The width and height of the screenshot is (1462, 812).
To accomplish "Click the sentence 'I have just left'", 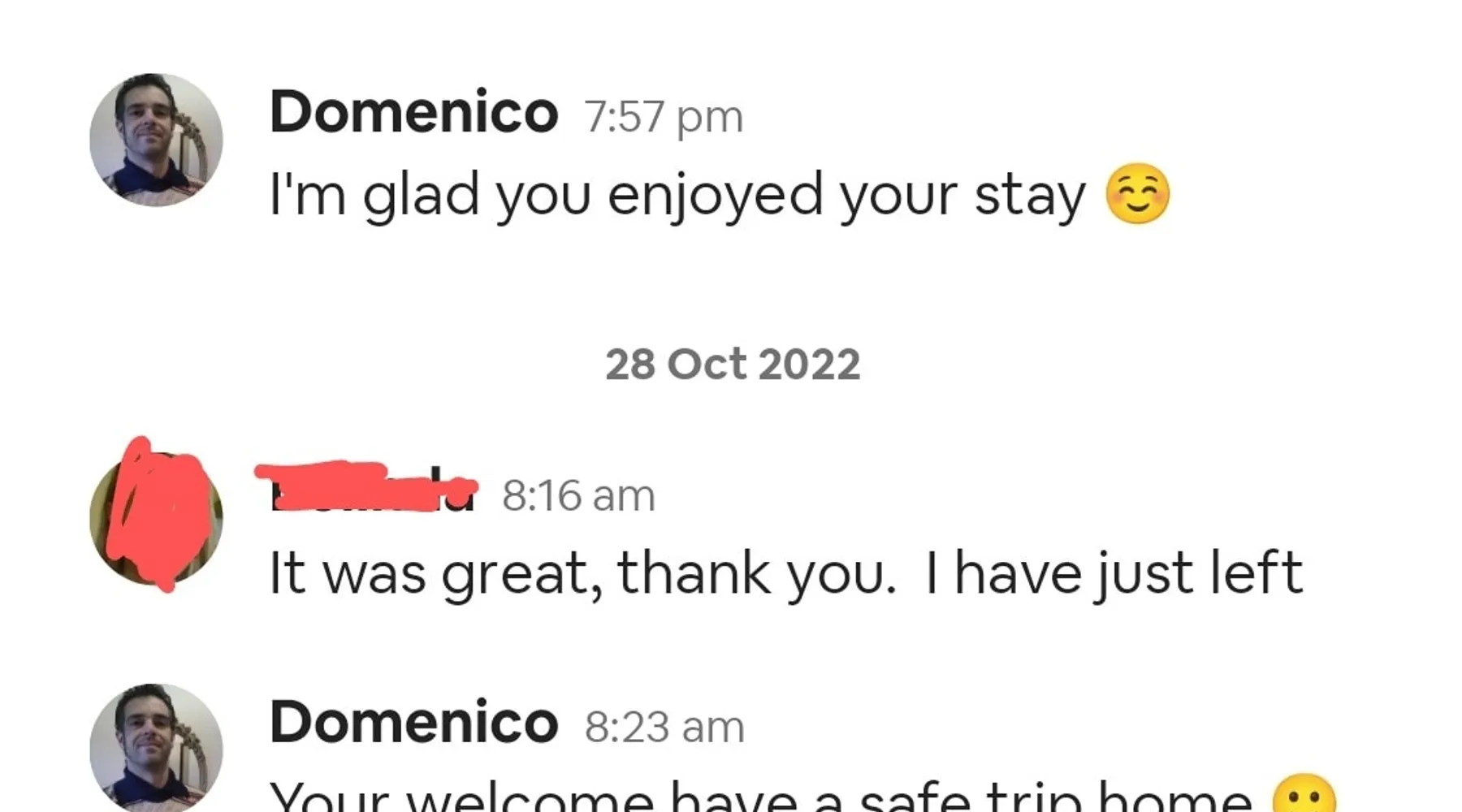I will 1113,574.
